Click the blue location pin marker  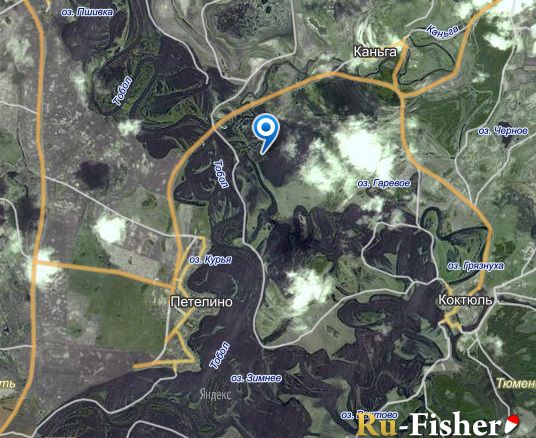tap(266, 134)
